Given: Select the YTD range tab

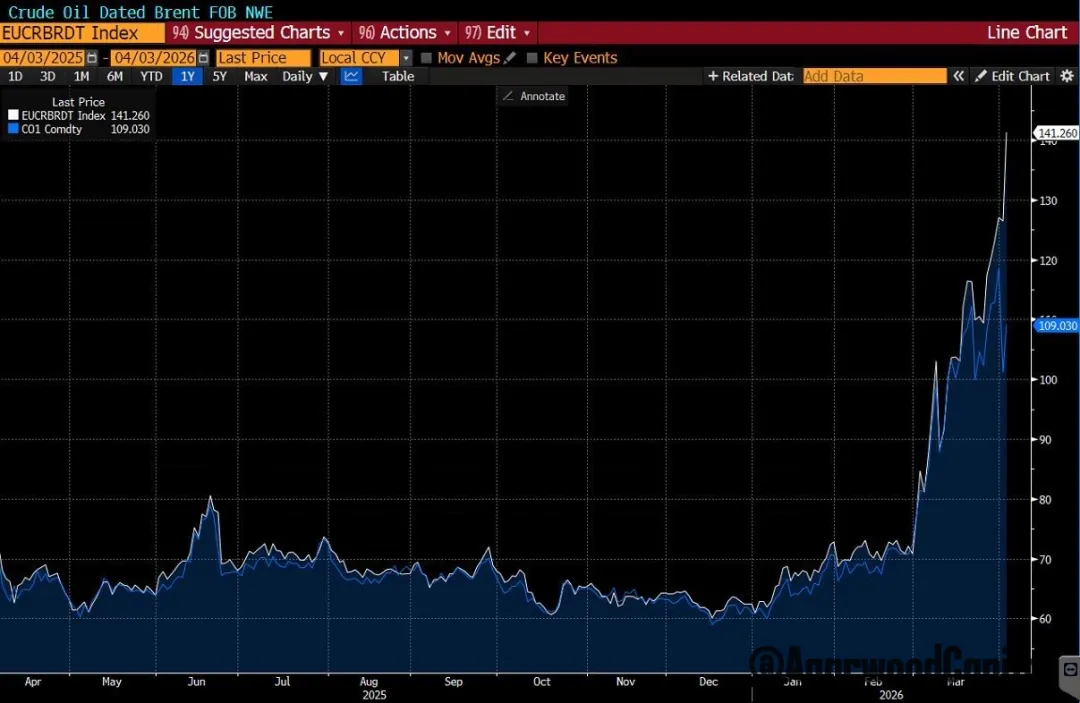Looking at the screenshot, I should point(152,76).
